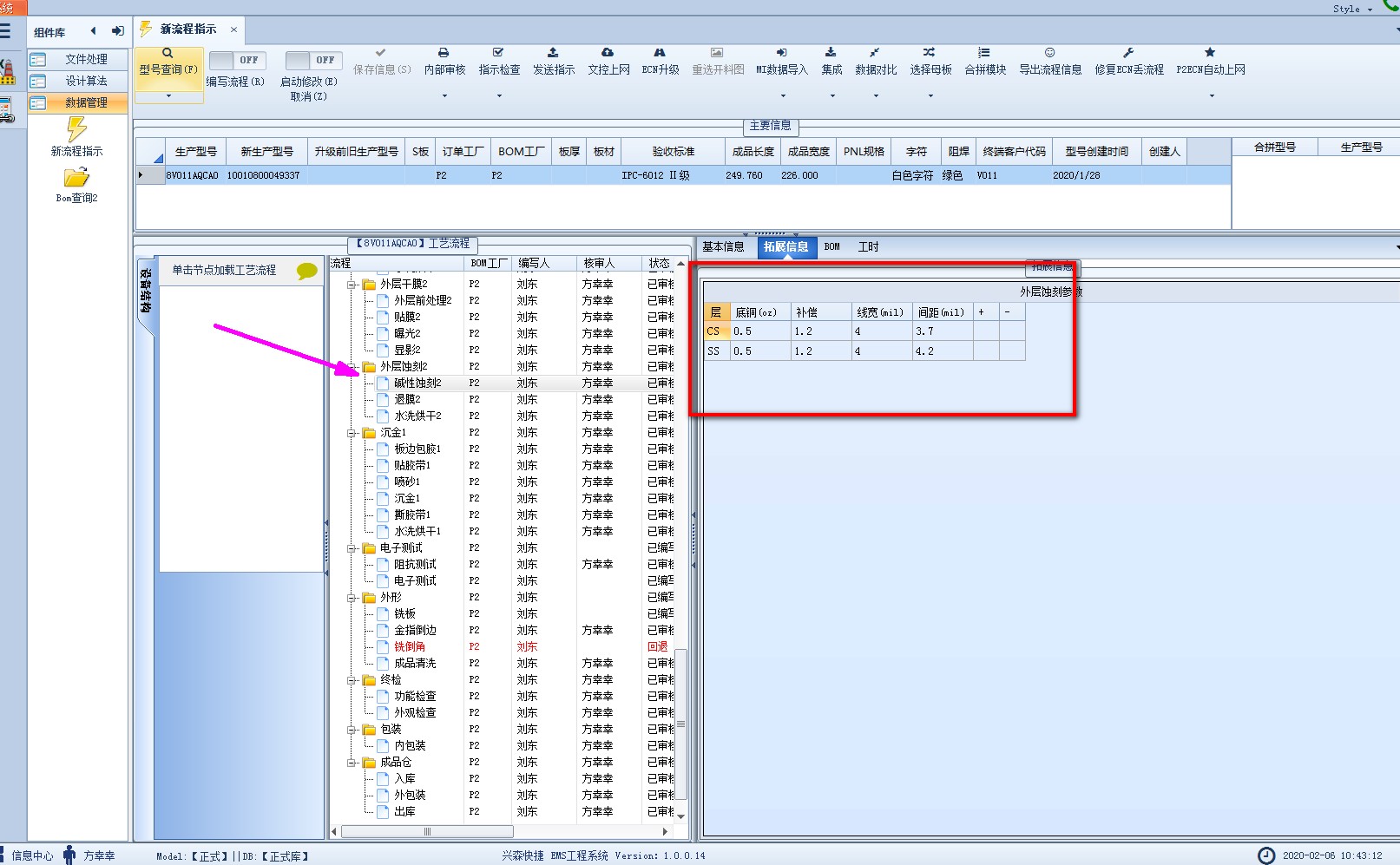Viewport: 1400px width, 865px height.
Task: Click the 集成 download icon
Action: [x=831, y=53]
